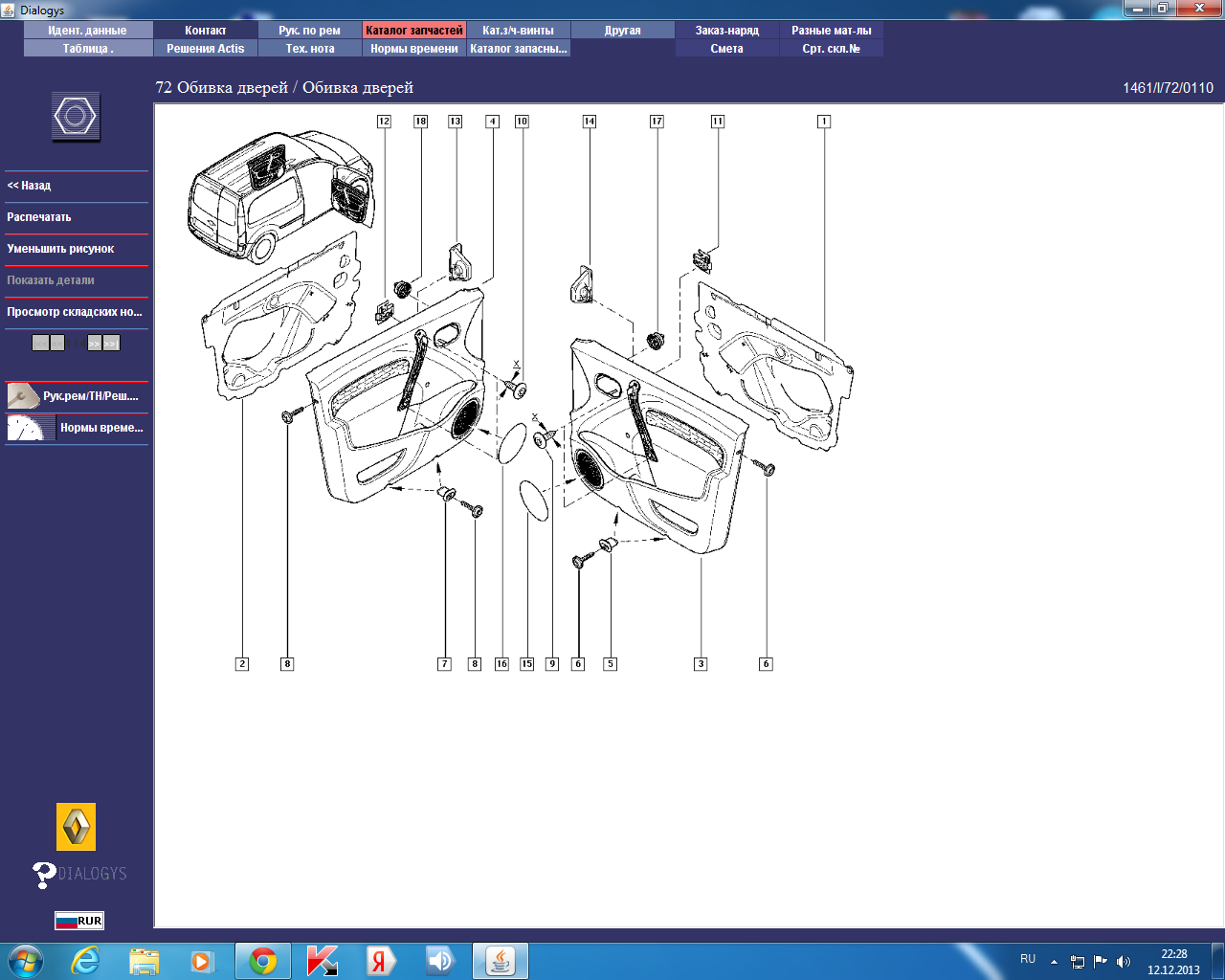Open the Таблица tab
The width and height of the screenshot is (1225, 980).
(87, 49)
